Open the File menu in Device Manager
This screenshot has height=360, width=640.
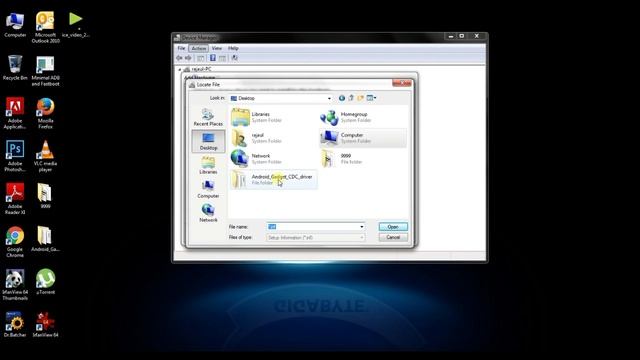click(181, 48)
